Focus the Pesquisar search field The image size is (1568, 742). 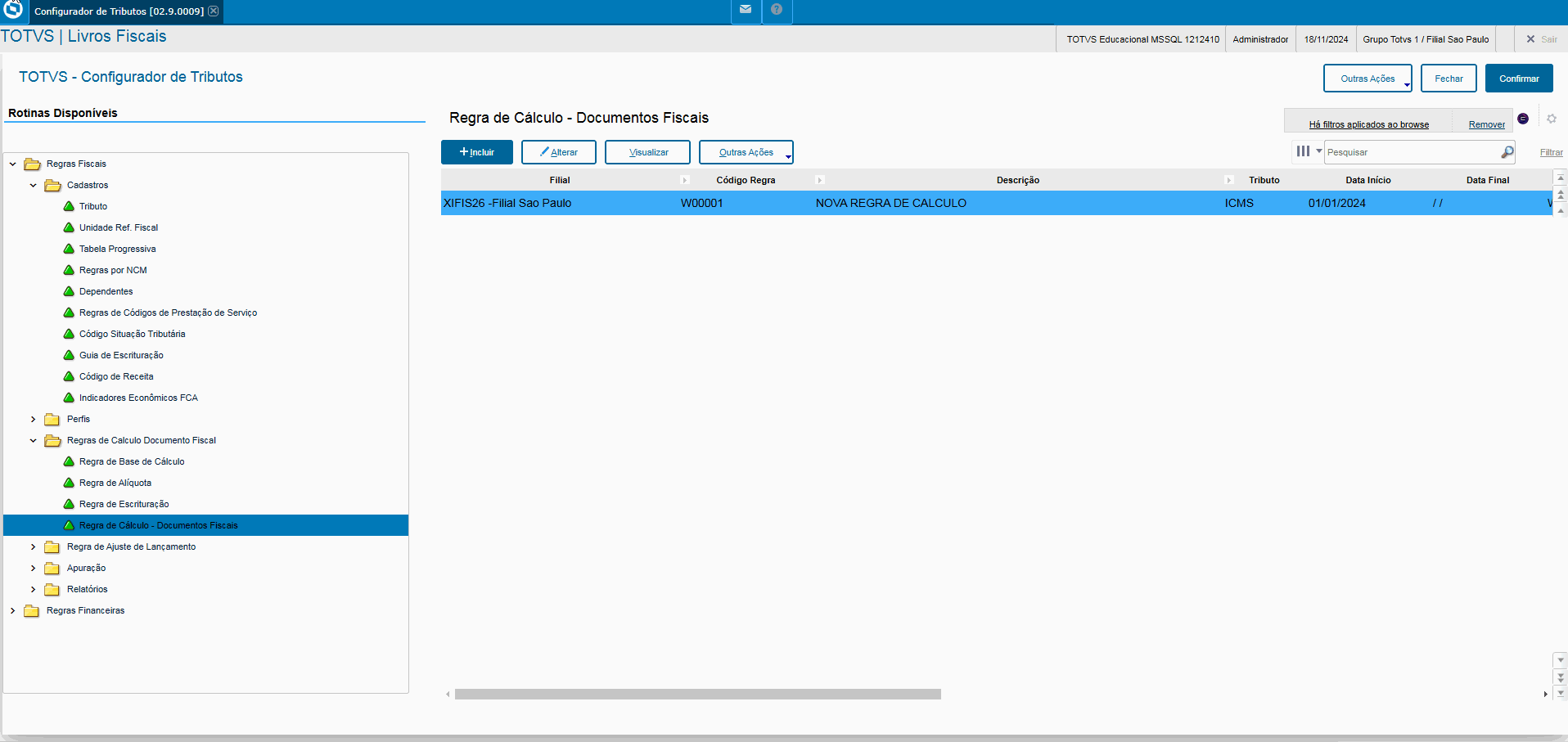(x=1413, y=152)
